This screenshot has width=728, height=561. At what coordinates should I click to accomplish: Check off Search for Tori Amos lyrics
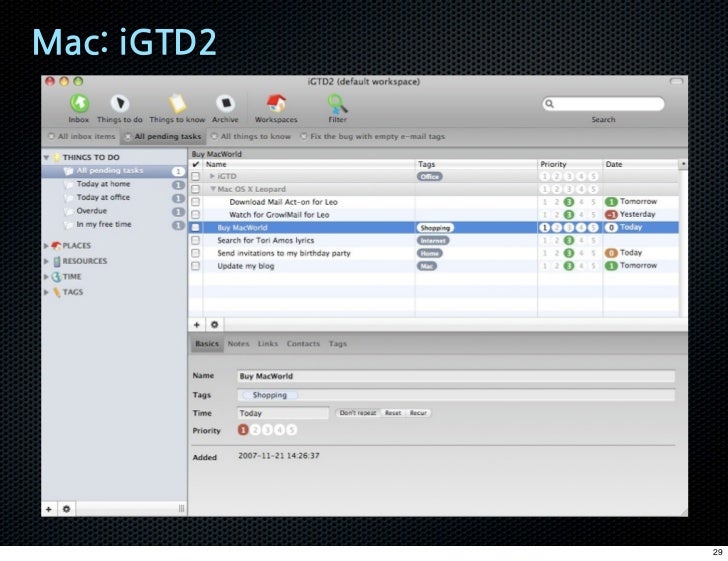pyautogui.click(x=195, y=240)
